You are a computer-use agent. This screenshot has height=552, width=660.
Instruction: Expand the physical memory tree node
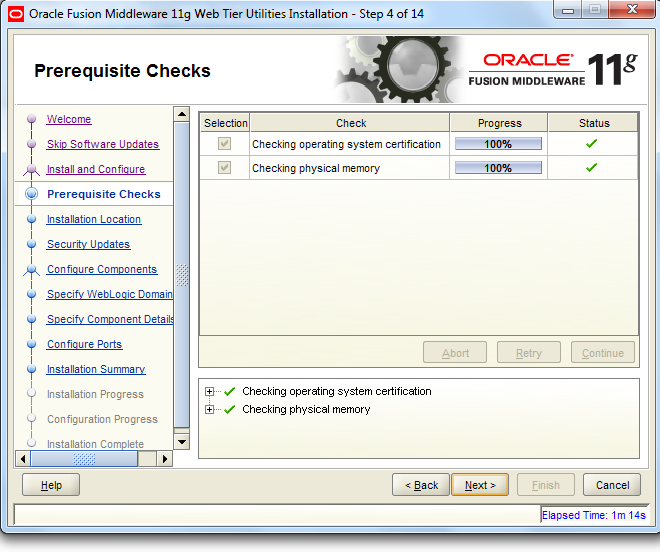pos(209,409)
